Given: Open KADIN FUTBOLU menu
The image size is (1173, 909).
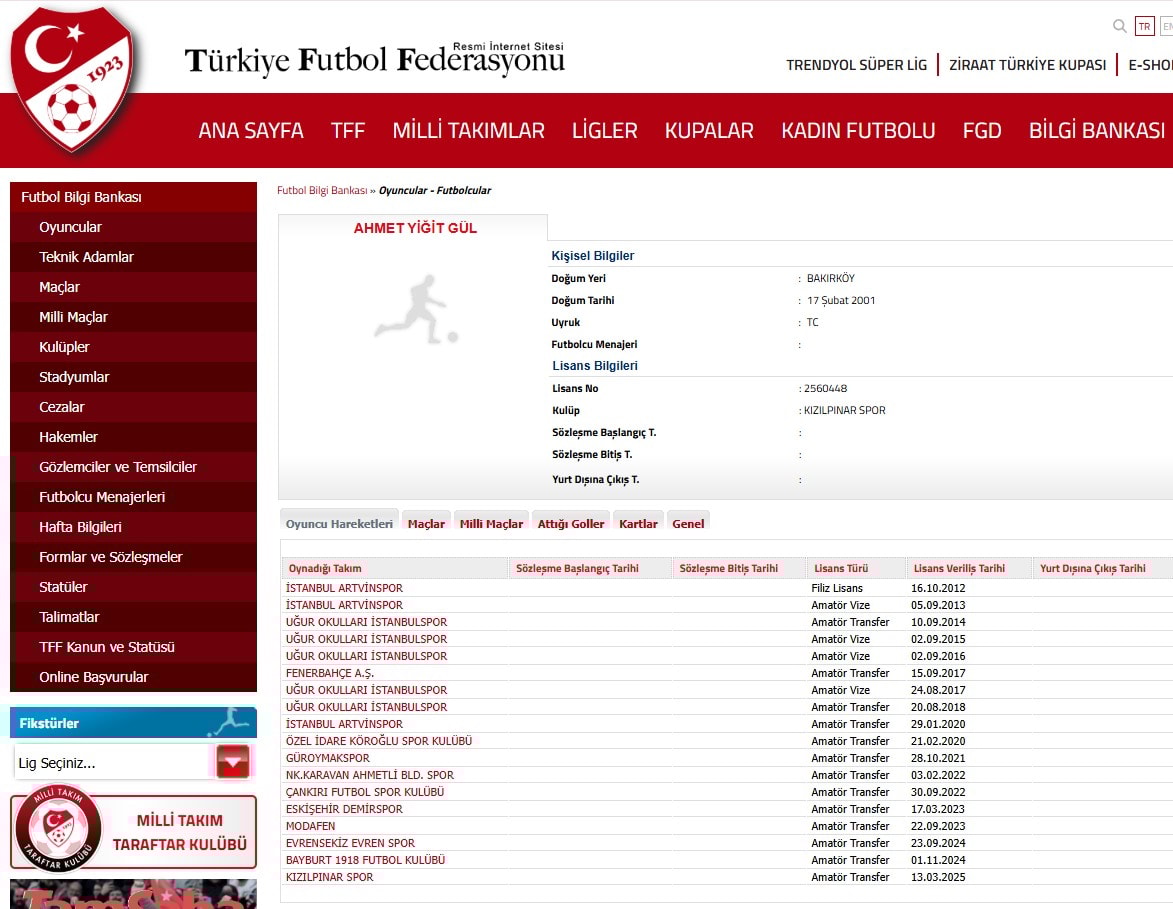Looking at the screenshot, I should 858,131.
